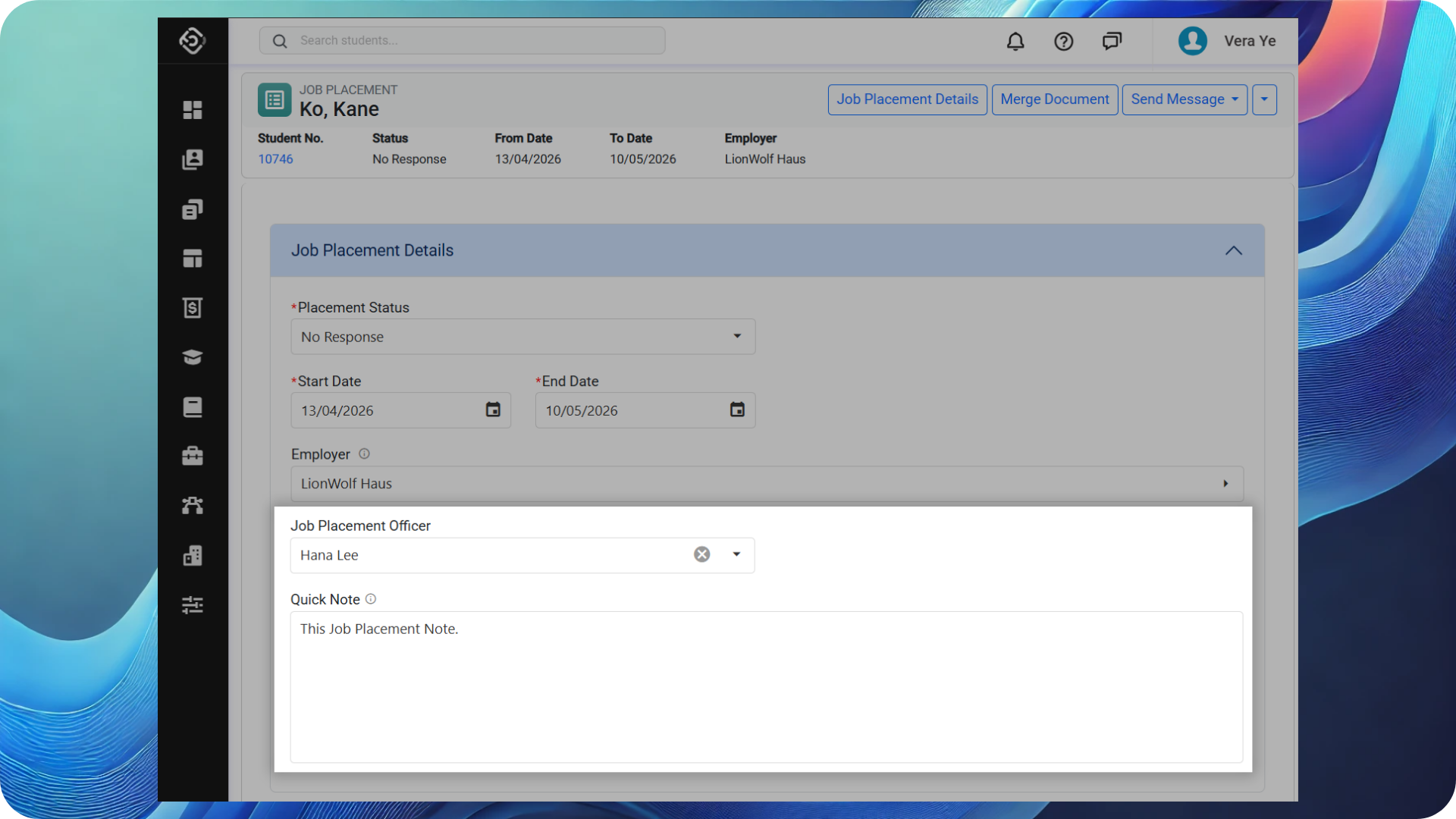Open the chat messages icon

pyautogui.click(x=1112, y=41)
